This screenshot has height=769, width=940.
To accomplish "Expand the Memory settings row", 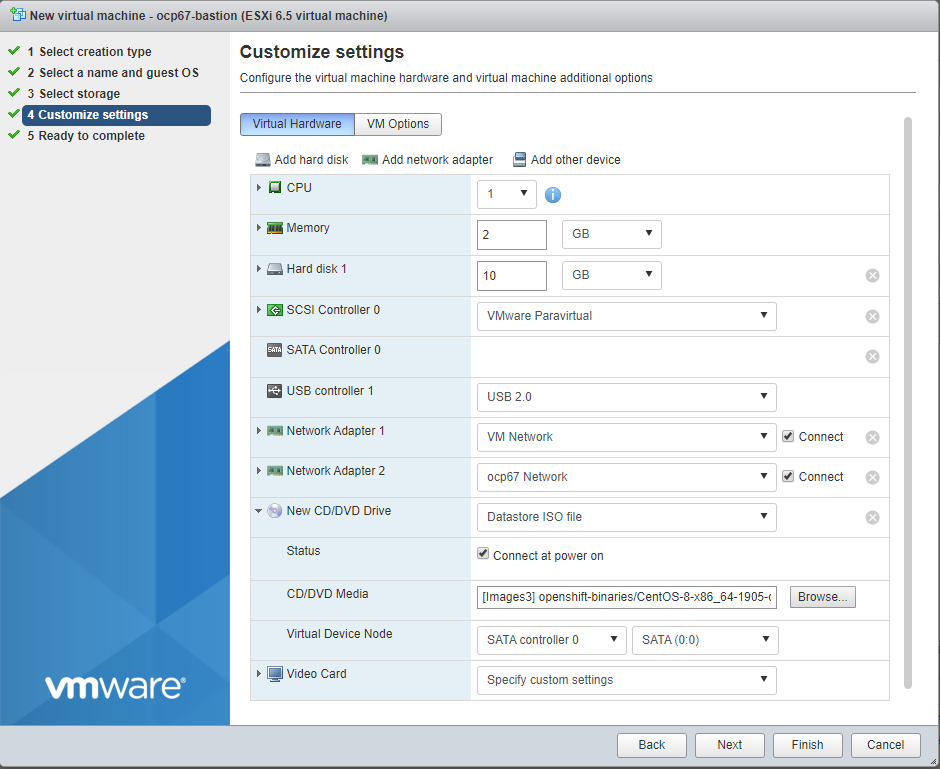I will [258, 228].
